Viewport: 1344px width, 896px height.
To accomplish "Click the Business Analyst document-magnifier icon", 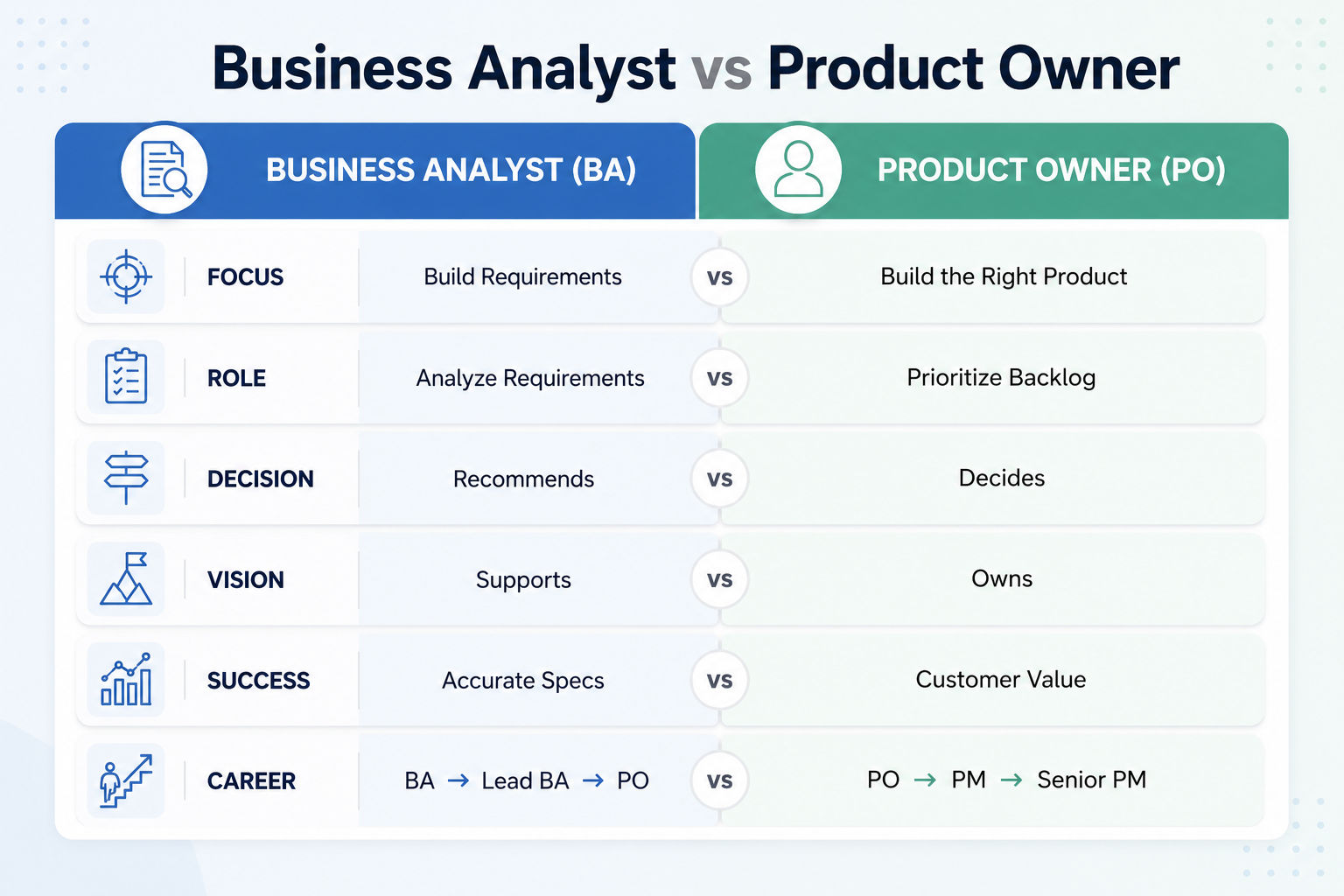I will (x=164, y=170).
